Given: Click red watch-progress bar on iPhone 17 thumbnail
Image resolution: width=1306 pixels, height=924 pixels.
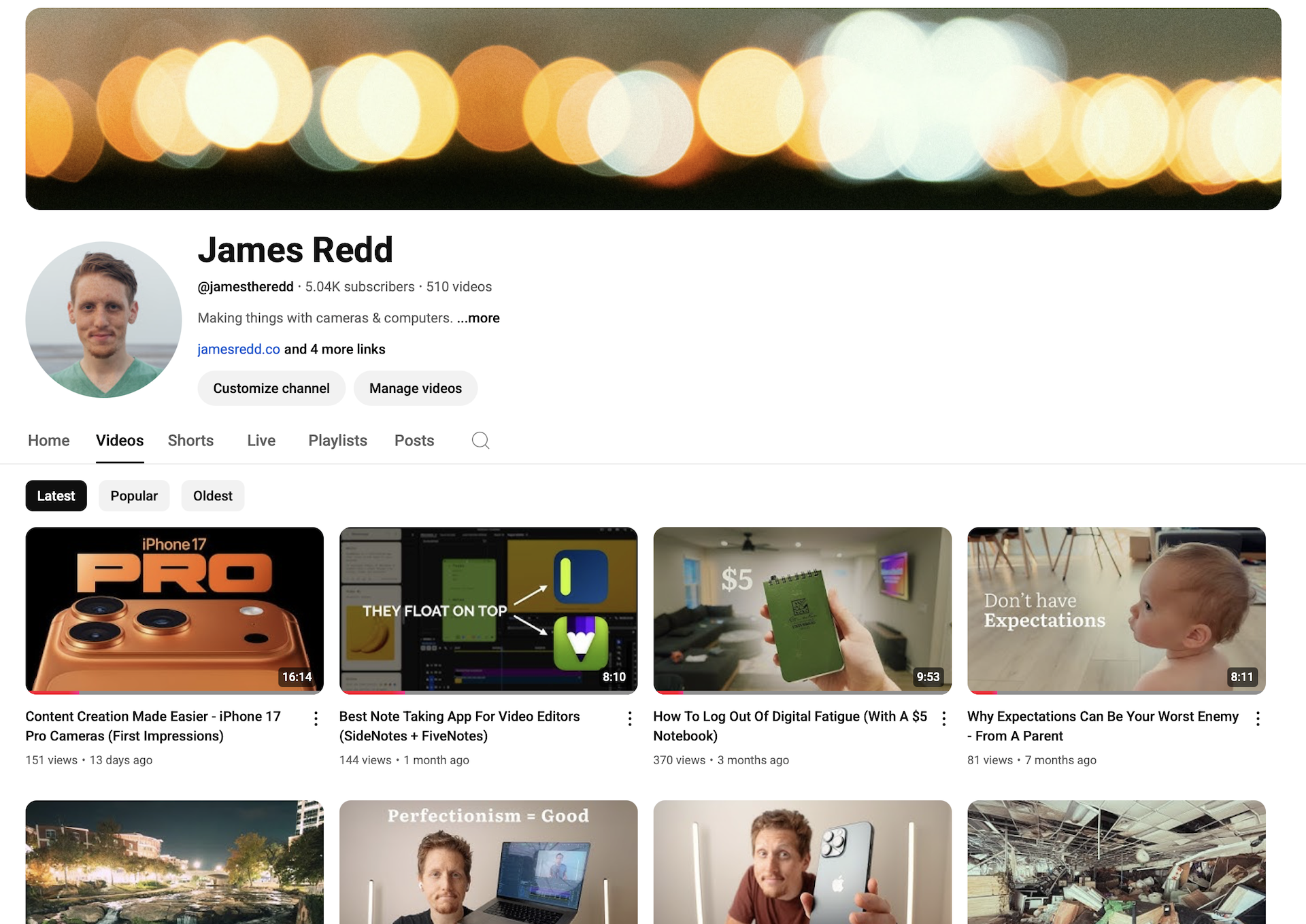Looking at the screenshot, I should (x=52, y=692).
